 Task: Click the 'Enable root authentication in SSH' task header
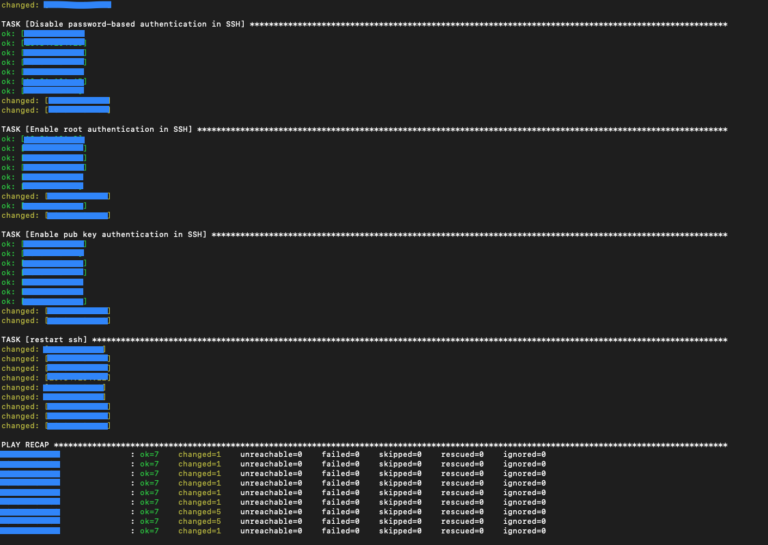[x=96, y=129]
